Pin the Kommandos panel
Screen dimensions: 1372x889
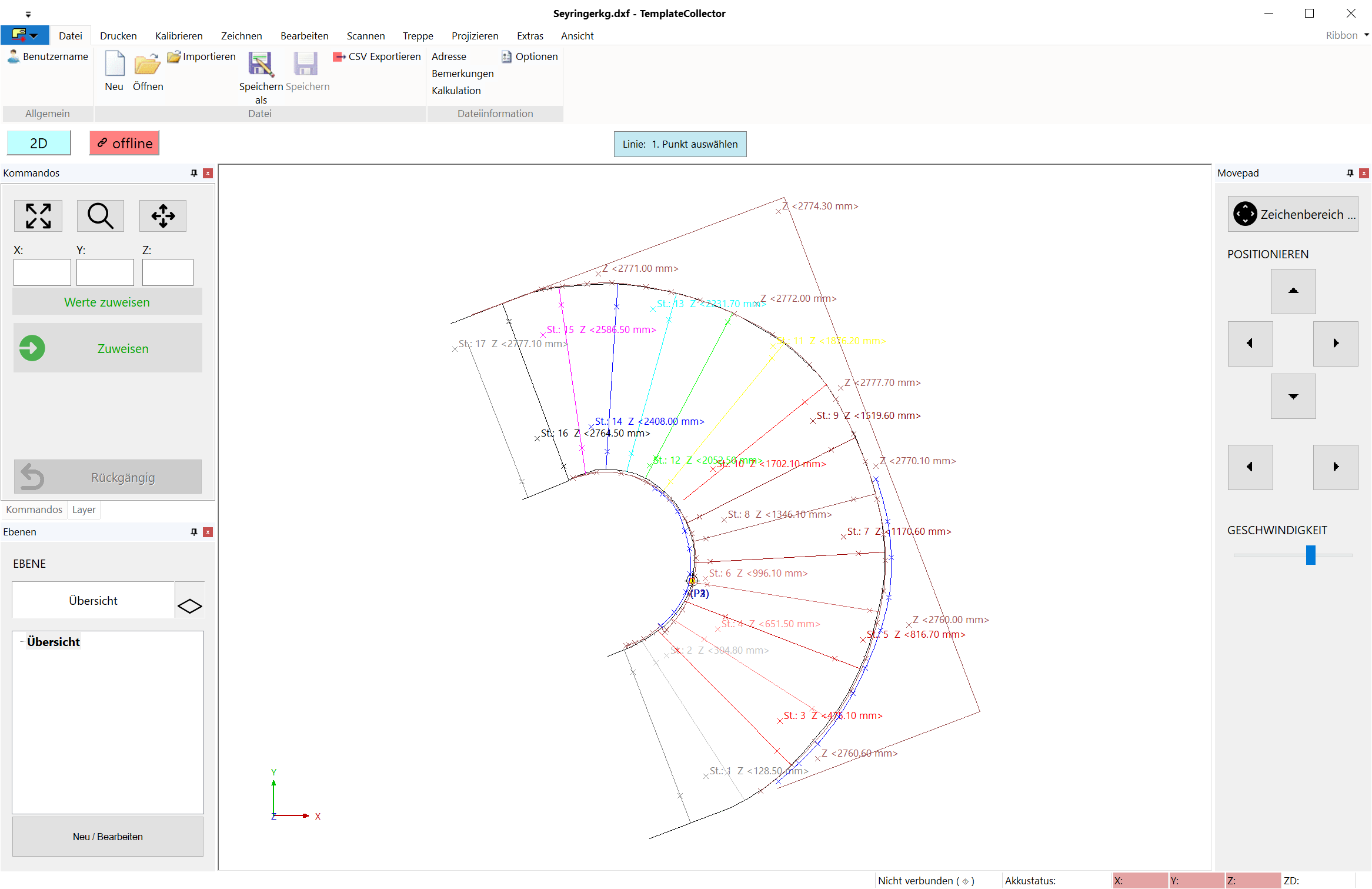(194, 173)
